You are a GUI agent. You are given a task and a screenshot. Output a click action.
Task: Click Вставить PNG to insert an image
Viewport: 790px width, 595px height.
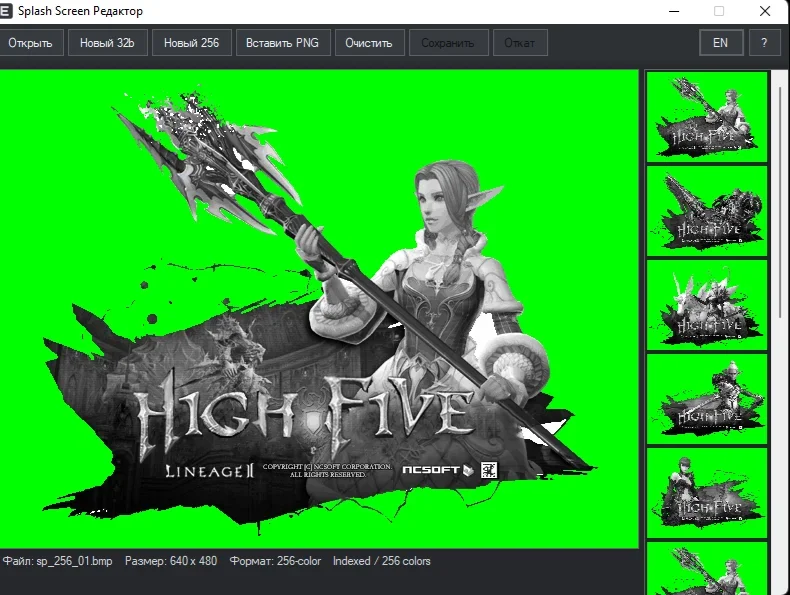pyautogui.click(x=283, y=43)
